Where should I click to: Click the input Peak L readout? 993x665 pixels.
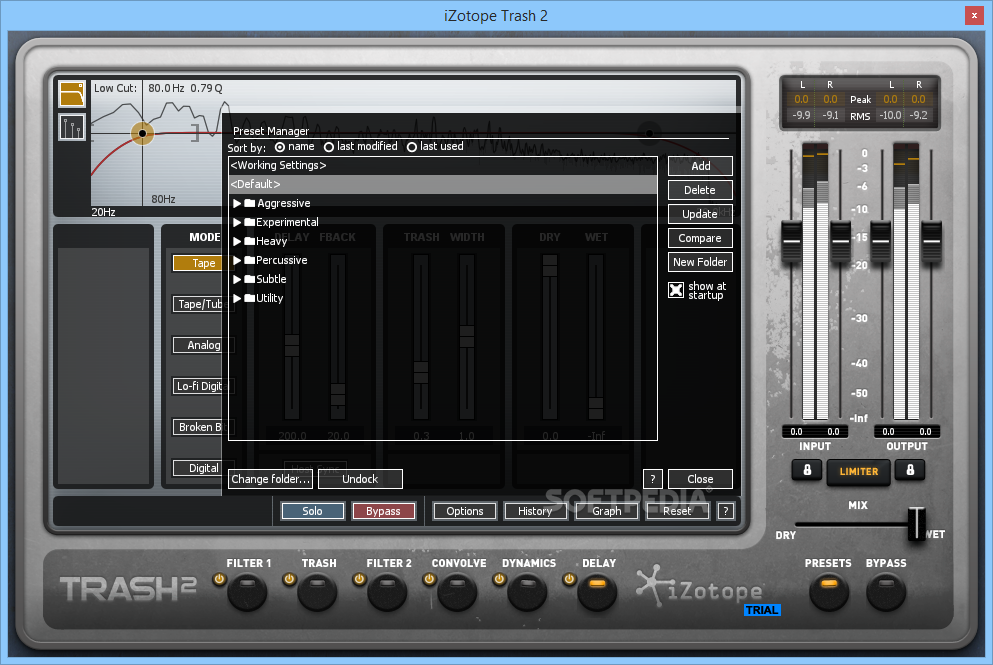pyautogui.click(x=801, y=99)
